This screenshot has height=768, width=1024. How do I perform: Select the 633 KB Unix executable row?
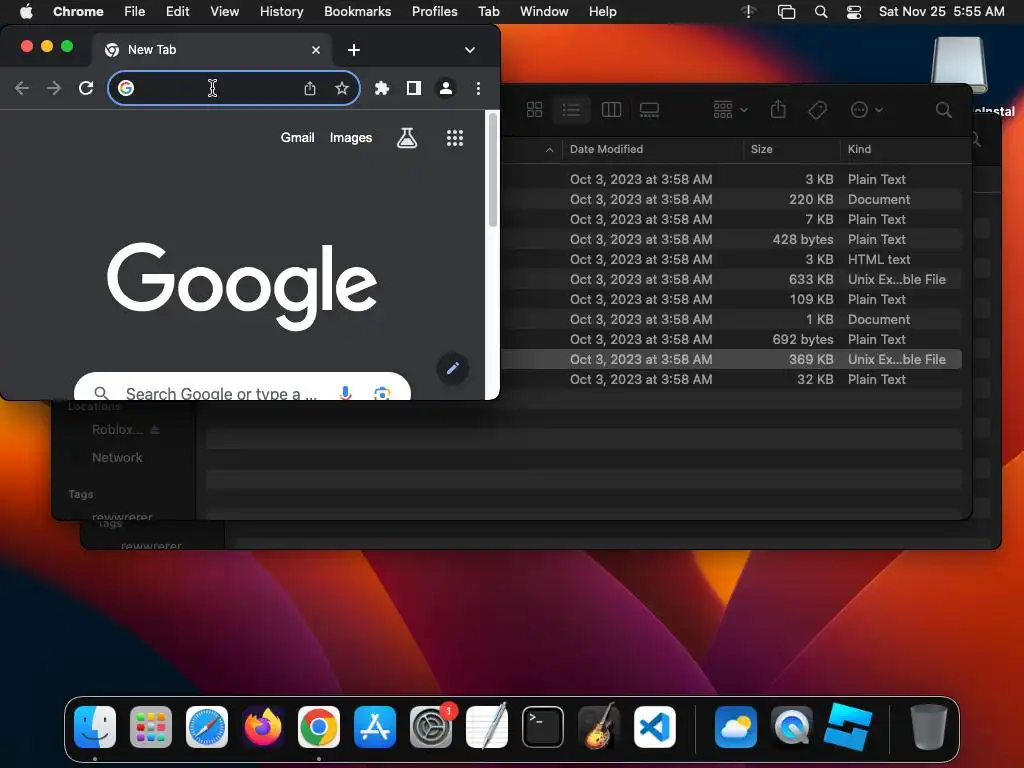[730, 280]
